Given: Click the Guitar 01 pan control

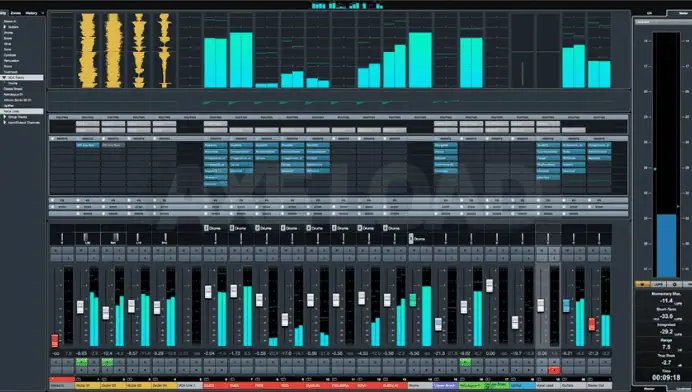Looking at the screenshot, I should 87,238.
